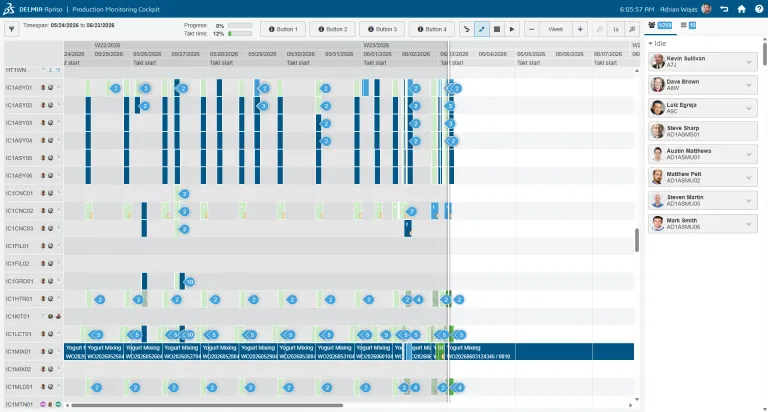
Task: Click the HT1WN header row filter icon
Action: [58, 70]
